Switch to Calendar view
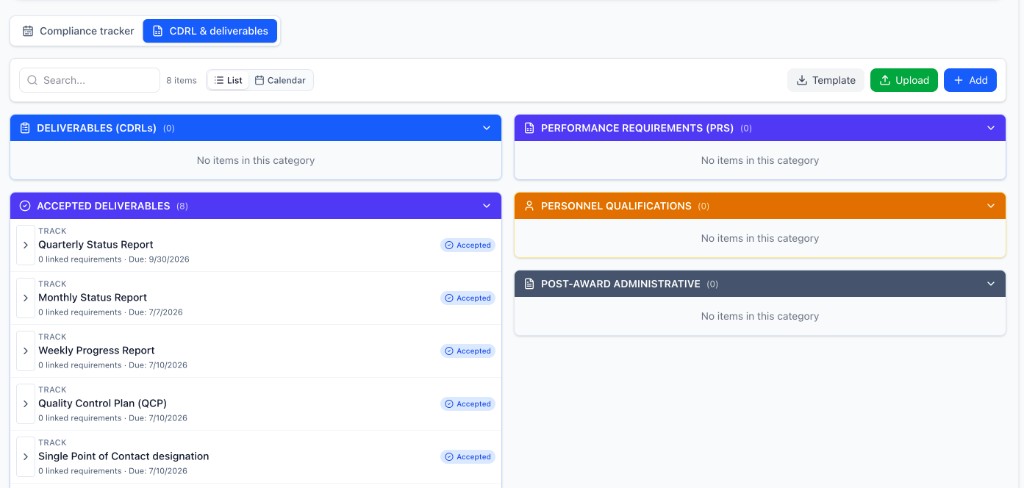The image size is (1024, 488). coord(280,80)
